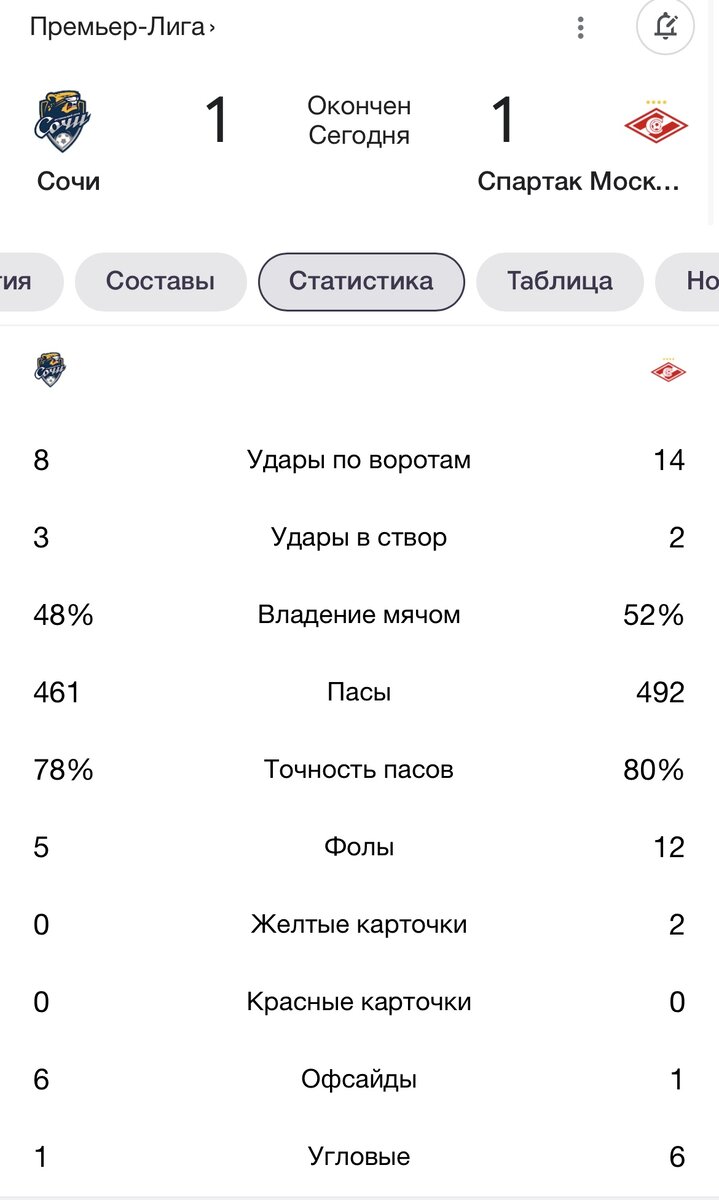719x1200 pixels.
Task: Select the Владение мячом possession stat row
Action: pos(360,614)
